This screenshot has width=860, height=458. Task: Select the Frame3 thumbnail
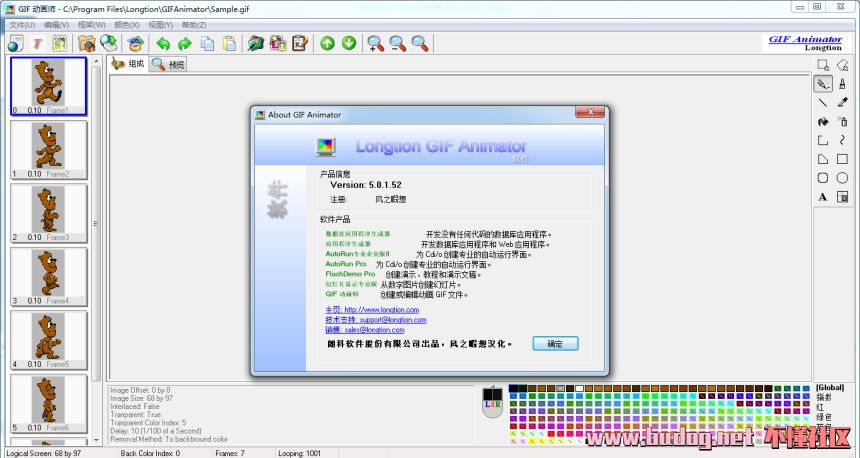[47, 210]
